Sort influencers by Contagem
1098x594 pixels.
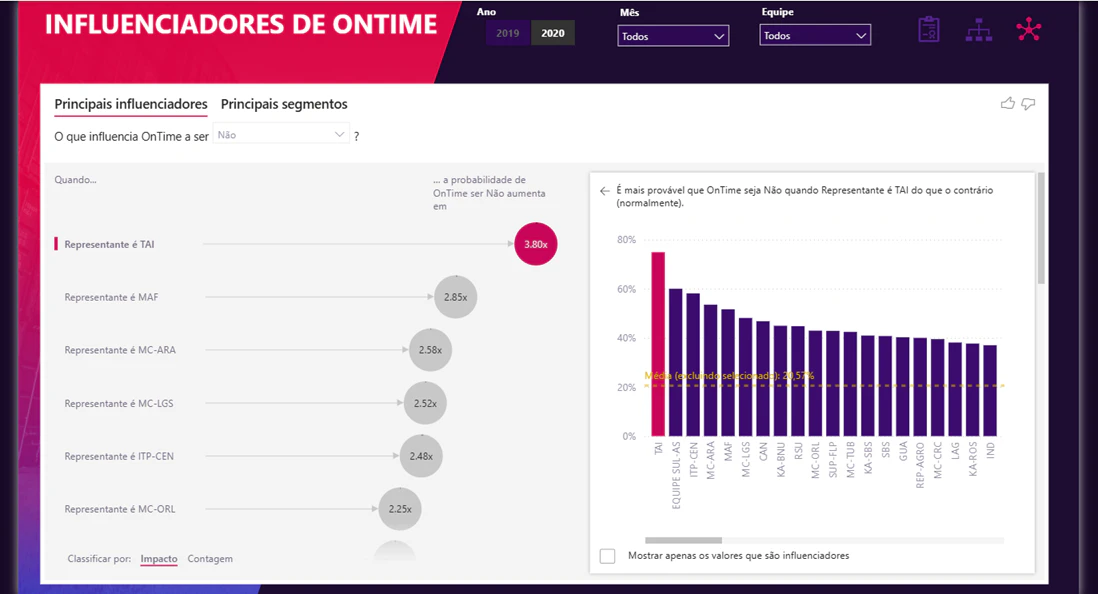coord(210,559)
